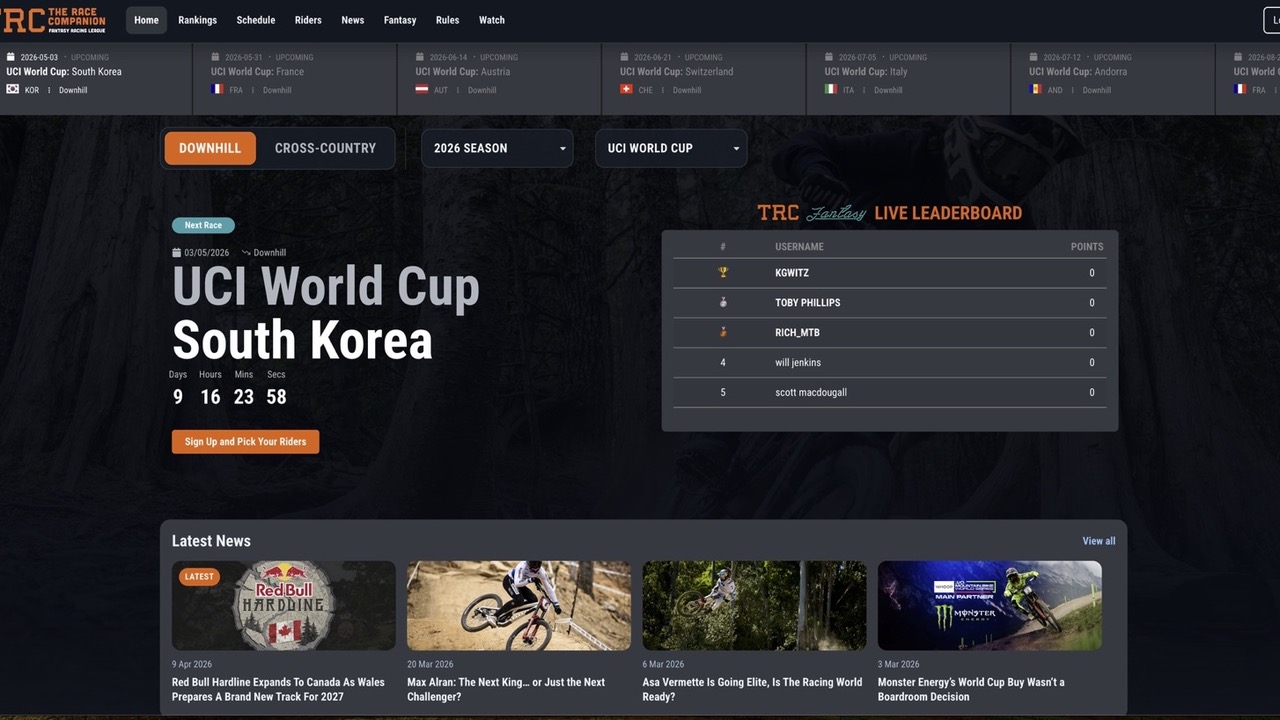Click the Italy flag icon

[831, 90]
